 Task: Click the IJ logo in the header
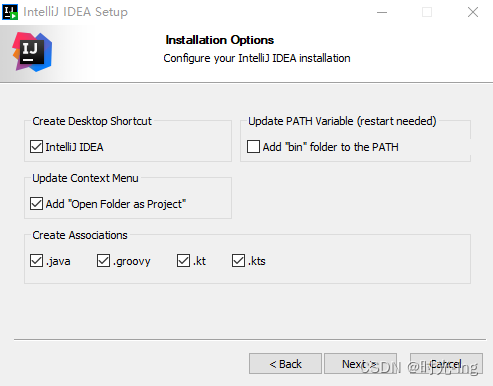[32, 52]
